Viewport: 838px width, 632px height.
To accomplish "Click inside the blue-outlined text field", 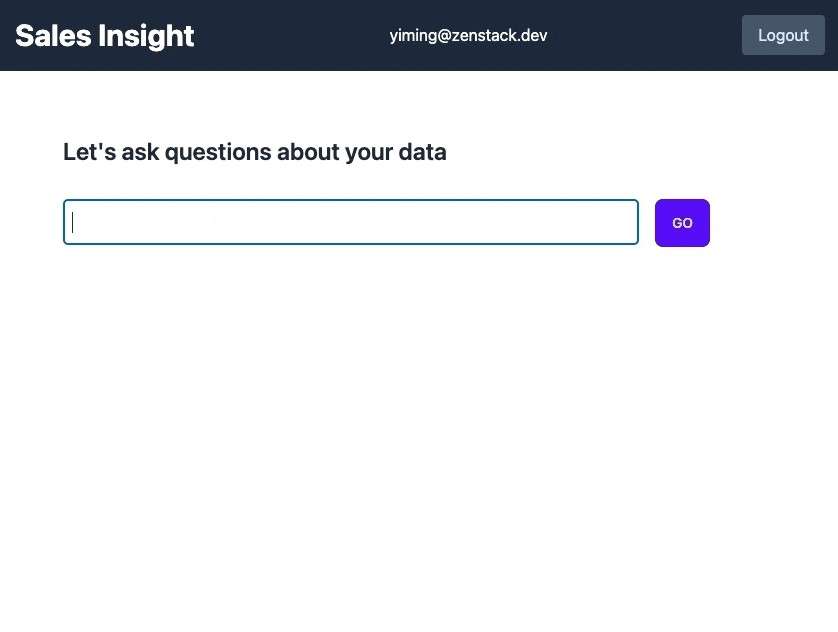I will (x=350, y=222).
